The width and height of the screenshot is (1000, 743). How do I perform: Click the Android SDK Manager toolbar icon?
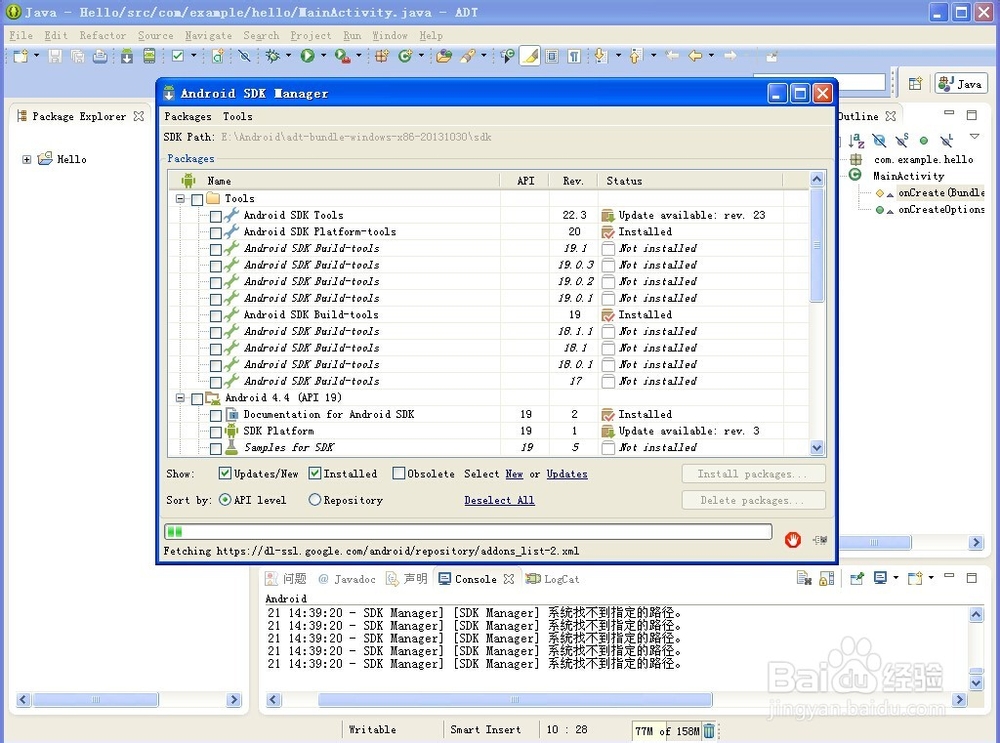click(x=127, y=56)
